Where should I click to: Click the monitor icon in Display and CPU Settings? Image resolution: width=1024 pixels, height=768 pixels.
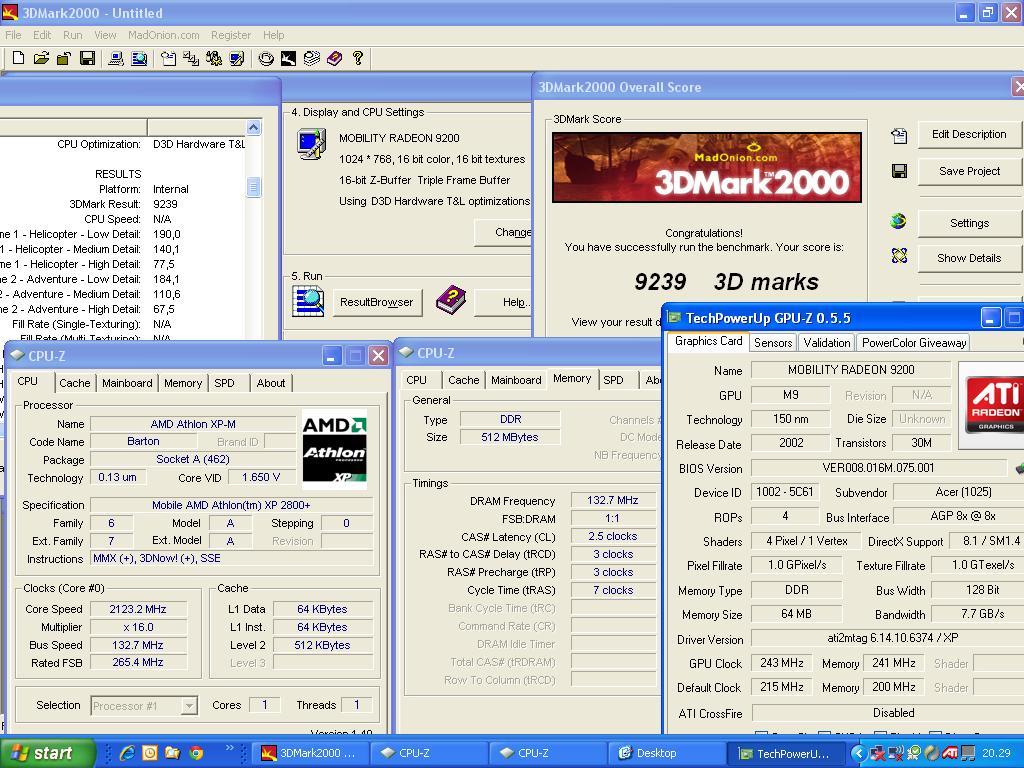point(311,144)
